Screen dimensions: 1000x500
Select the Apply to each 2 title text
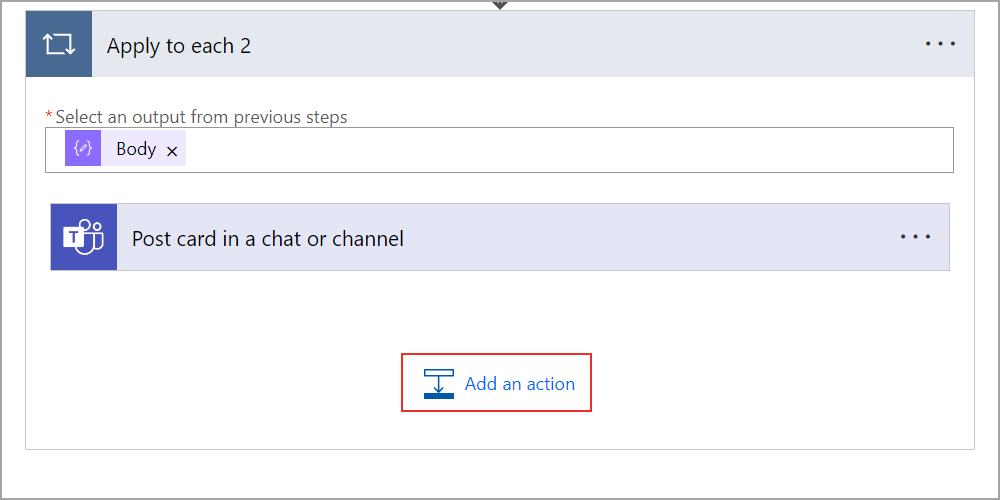coord(179,46)
